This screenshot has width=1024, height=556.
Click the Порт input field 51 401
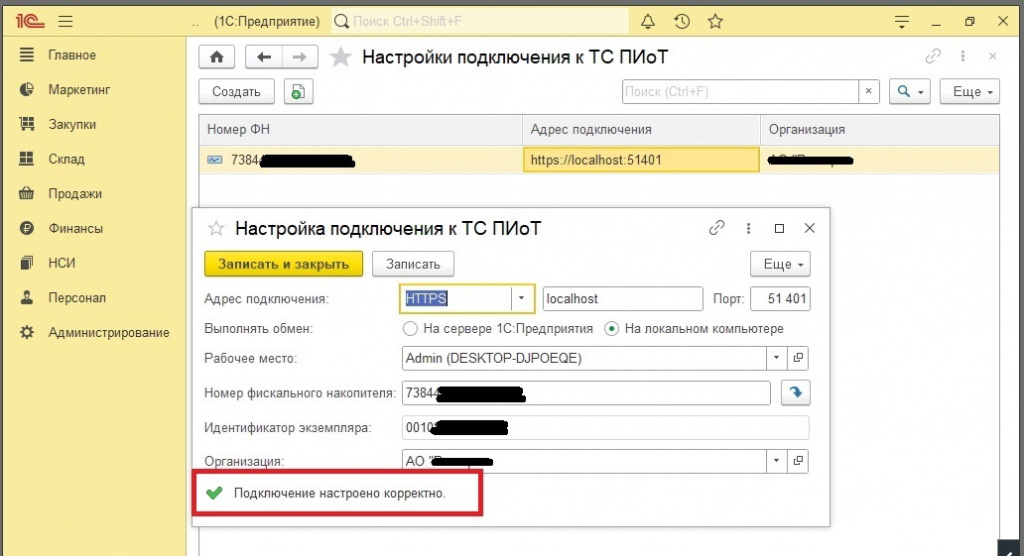click(x=780, y=299)
